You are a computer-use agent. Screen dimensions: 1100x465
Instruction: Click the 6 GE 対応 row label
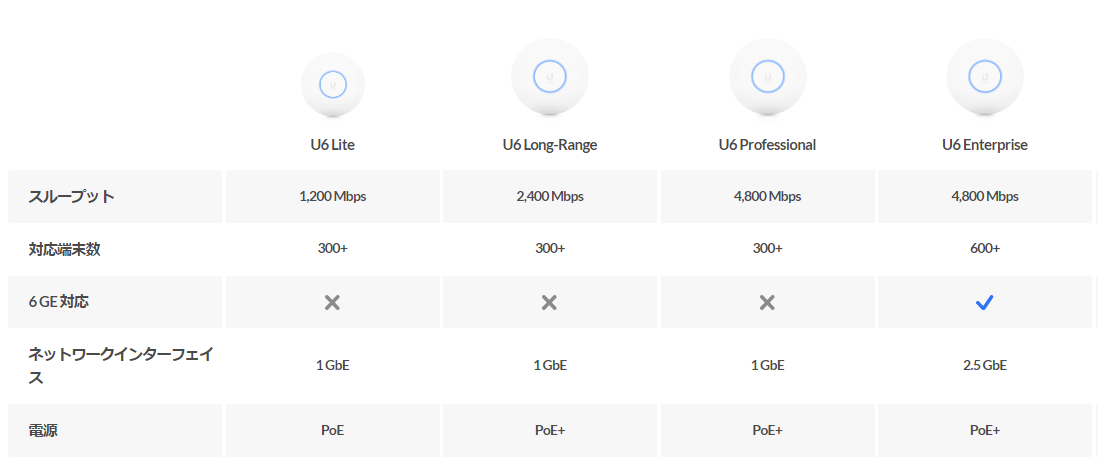pyautogui.click(x=59, y=301)
